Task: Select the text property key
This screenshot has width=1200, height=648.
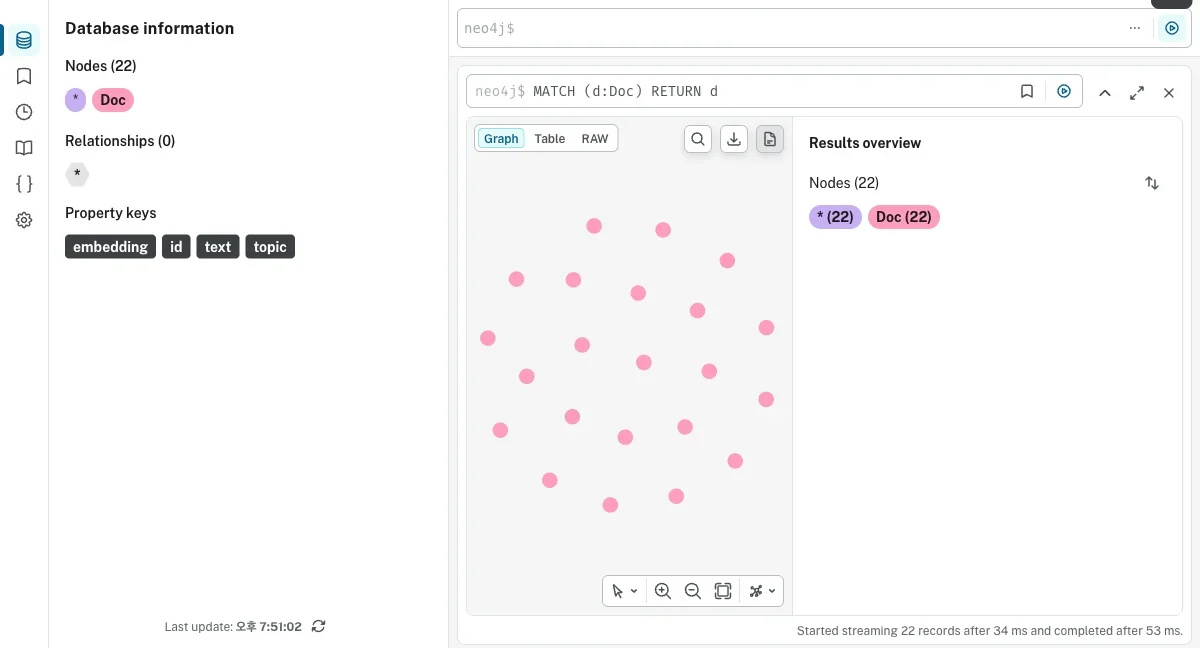Action: coord(218,247)
